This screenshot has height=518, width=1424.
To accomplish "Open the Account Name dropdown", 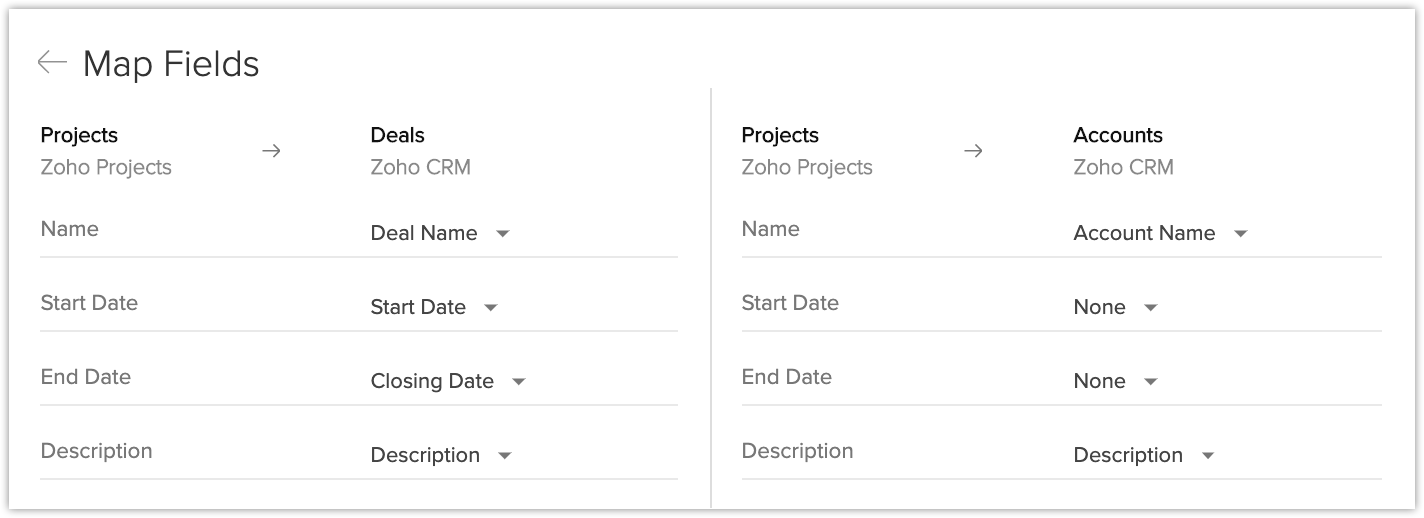I will (x=1160, y=233).
